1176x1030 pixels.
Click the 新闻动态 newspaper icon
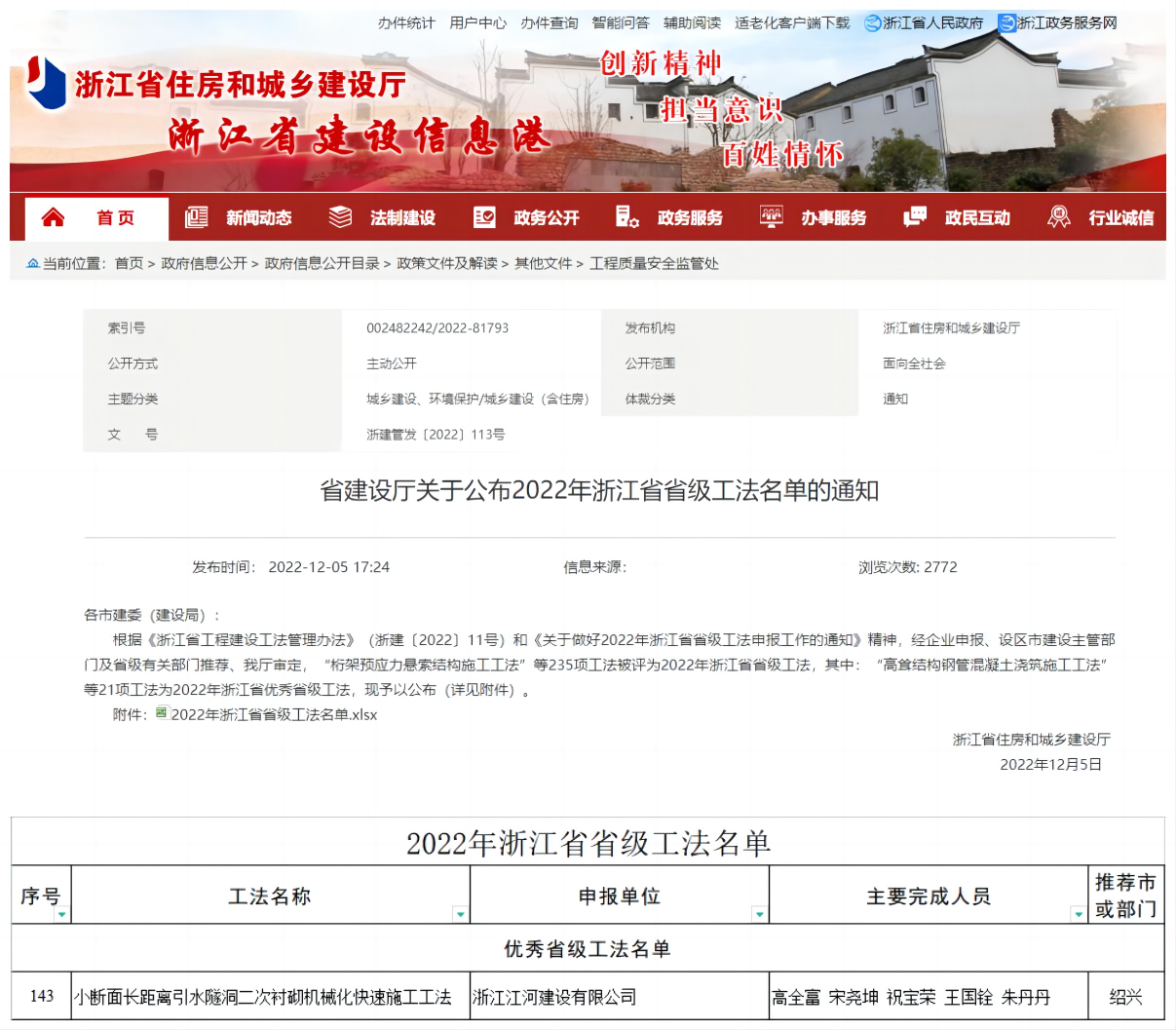197,217
